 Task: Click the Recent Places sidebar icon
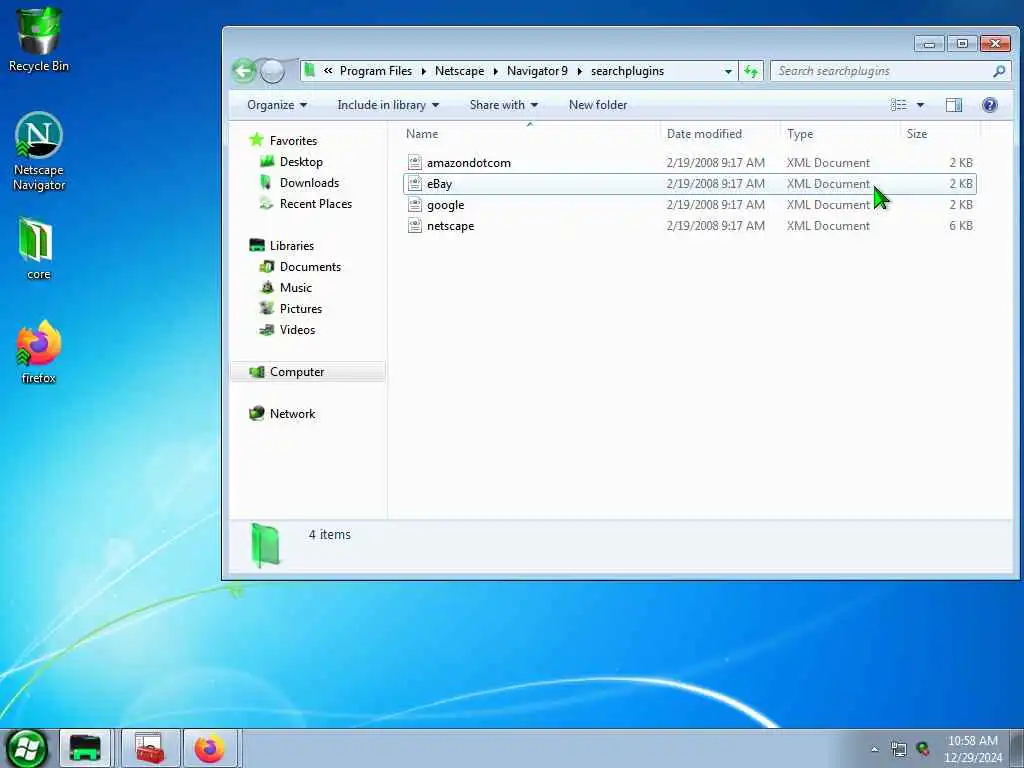coord(266,203)
